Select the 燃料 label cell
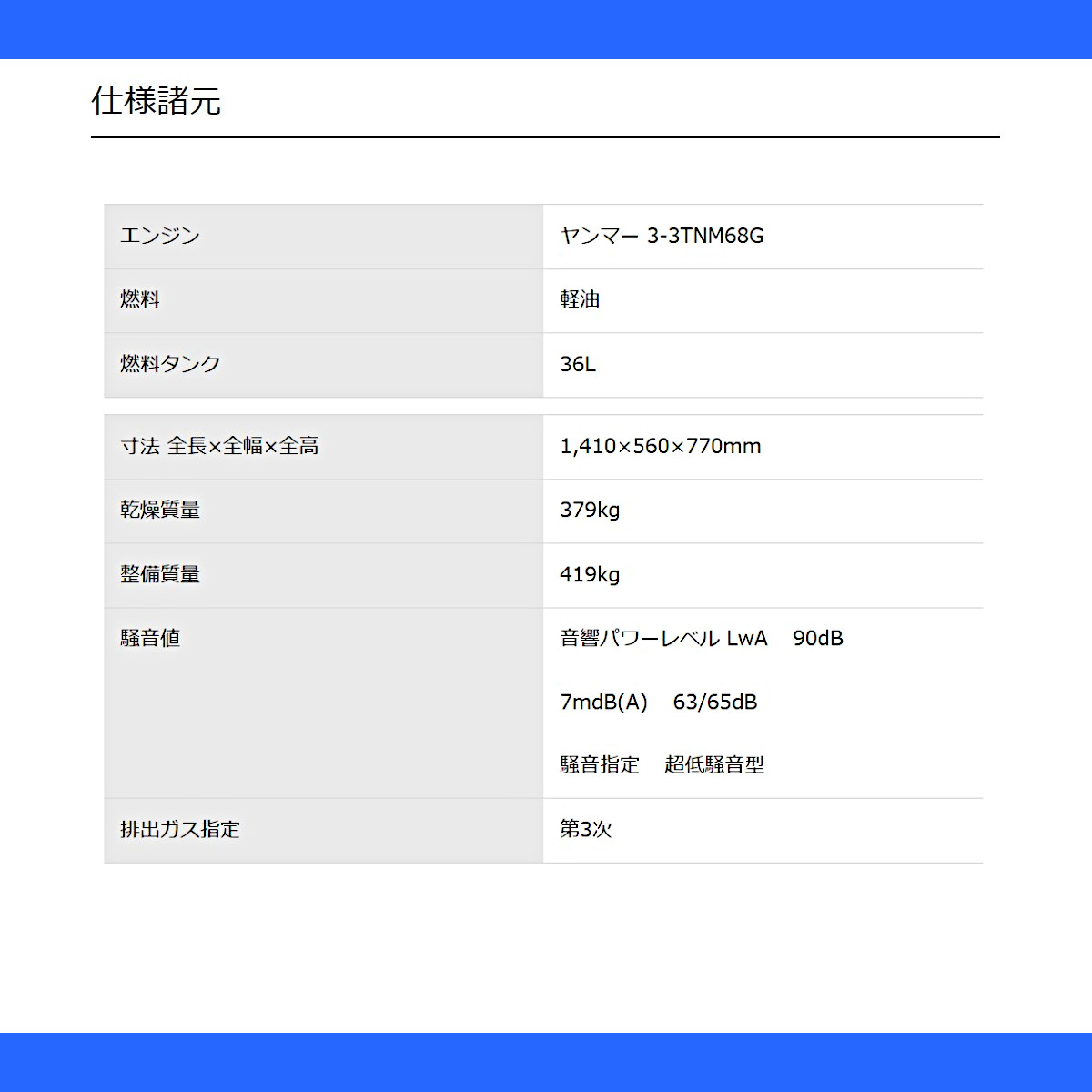Screen dimensions: 1092x1092 [323, 300]
